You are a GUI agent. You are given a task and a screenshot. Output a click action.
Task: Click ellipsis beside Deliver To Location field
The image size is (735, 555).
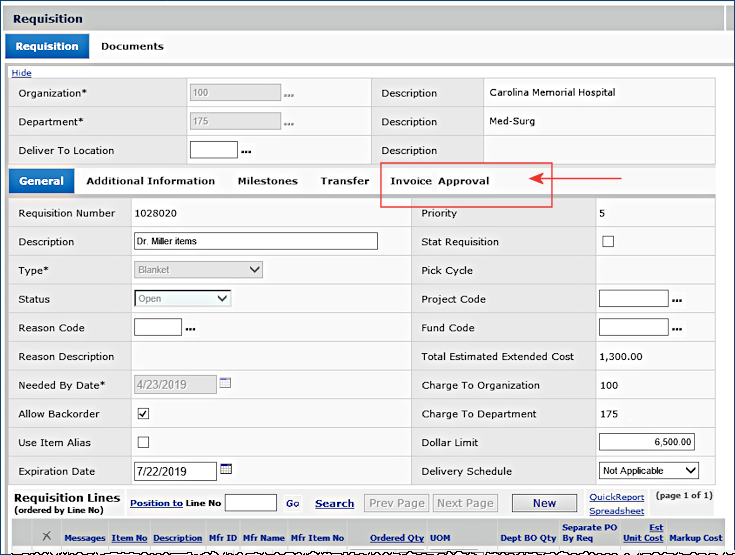pos(246,153)
